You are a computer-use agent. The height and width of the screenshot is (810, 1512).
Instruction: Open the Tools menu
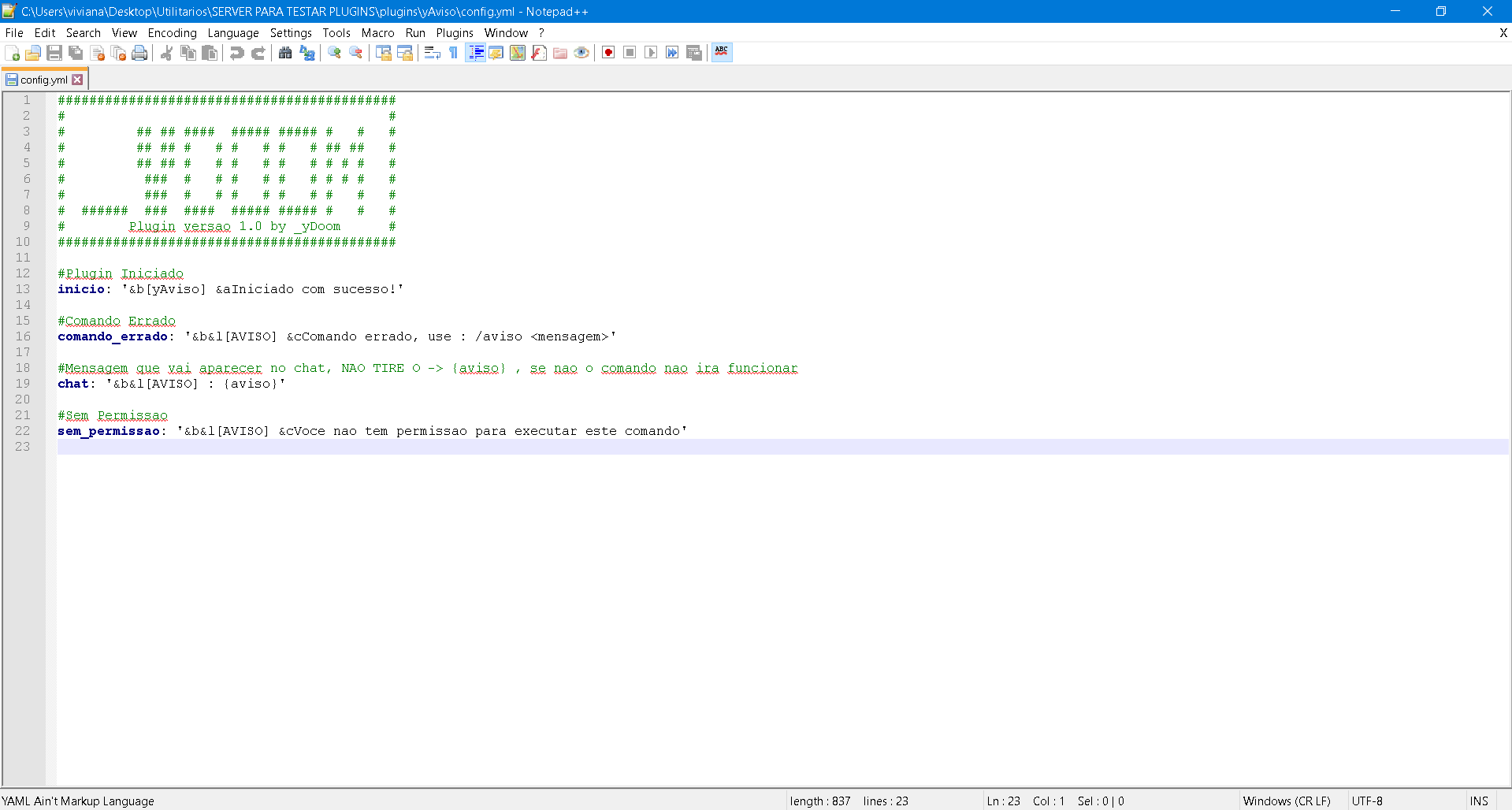click(x=336, y=33)
